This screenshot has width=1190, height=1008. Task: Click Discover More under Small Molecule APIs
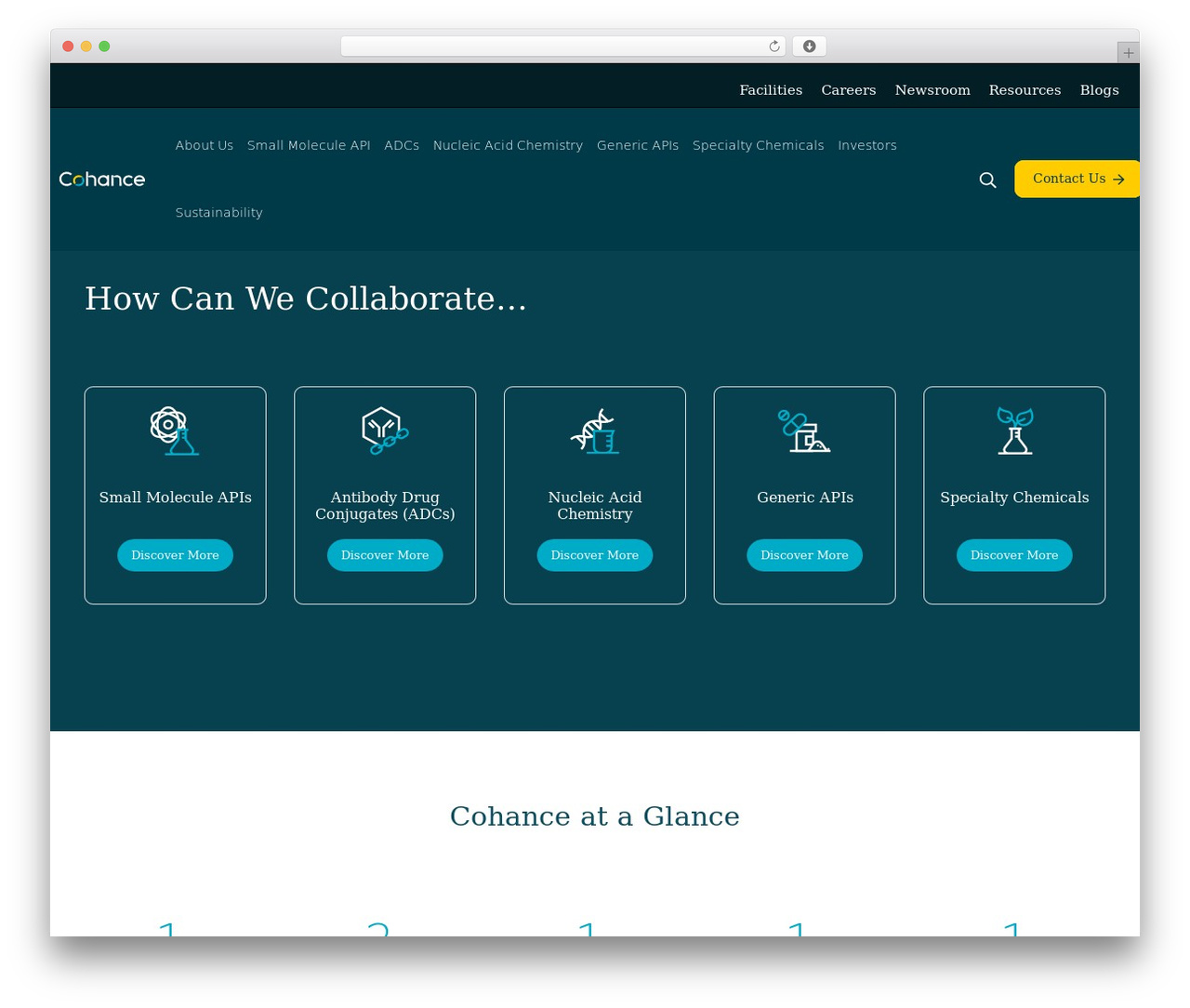click(175, 555)
